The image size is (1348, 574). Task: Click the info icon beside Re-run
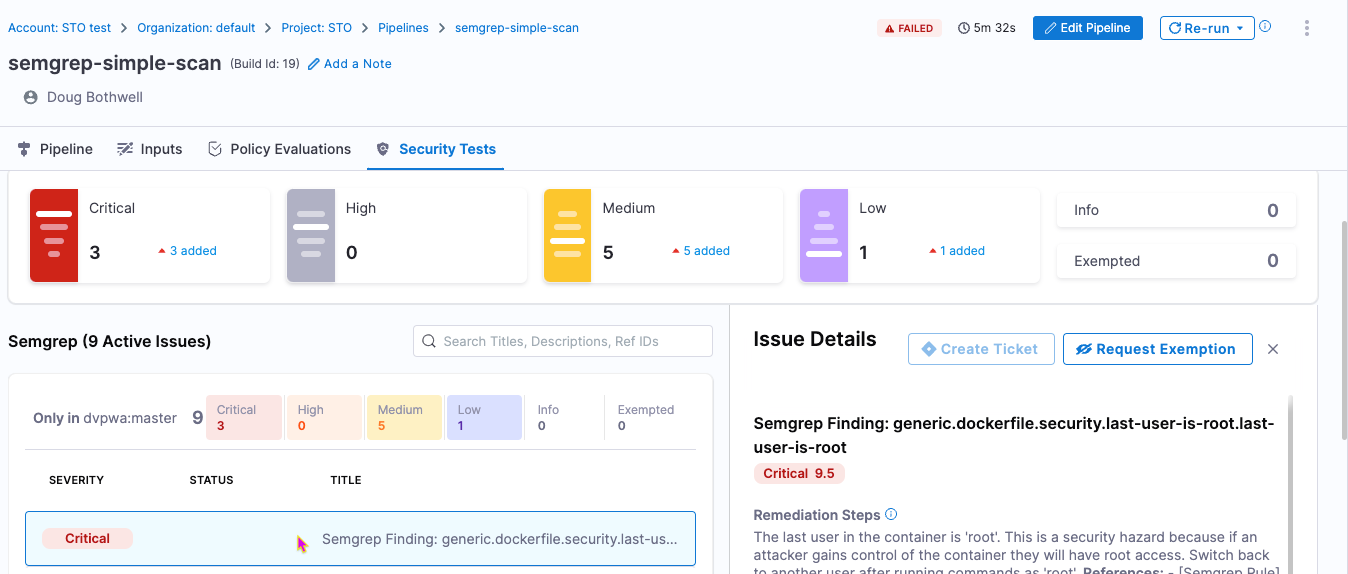1265,27
